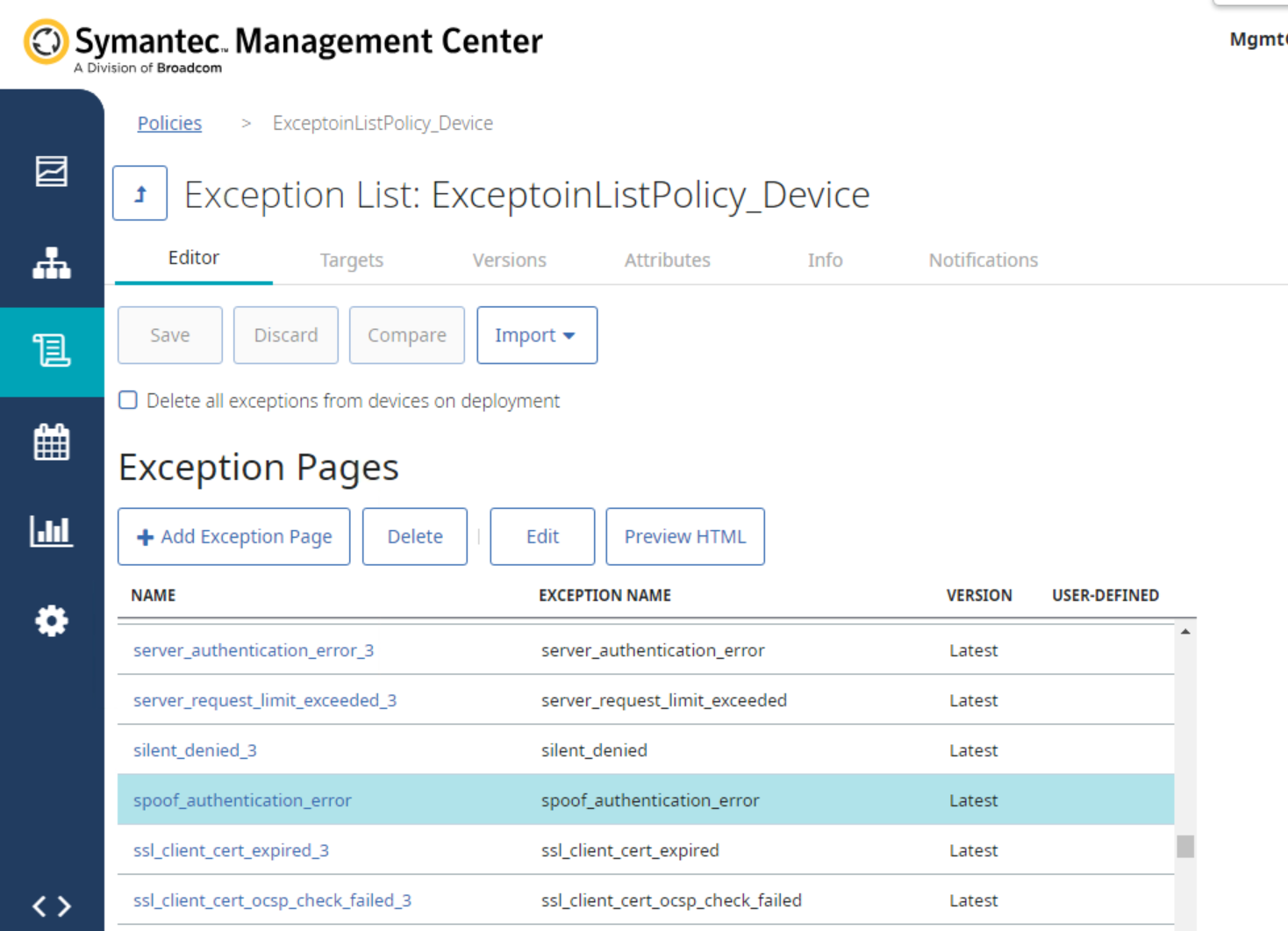Follow the Policies breadcrumb link
1288x931 pixels.
coord(169,123)
